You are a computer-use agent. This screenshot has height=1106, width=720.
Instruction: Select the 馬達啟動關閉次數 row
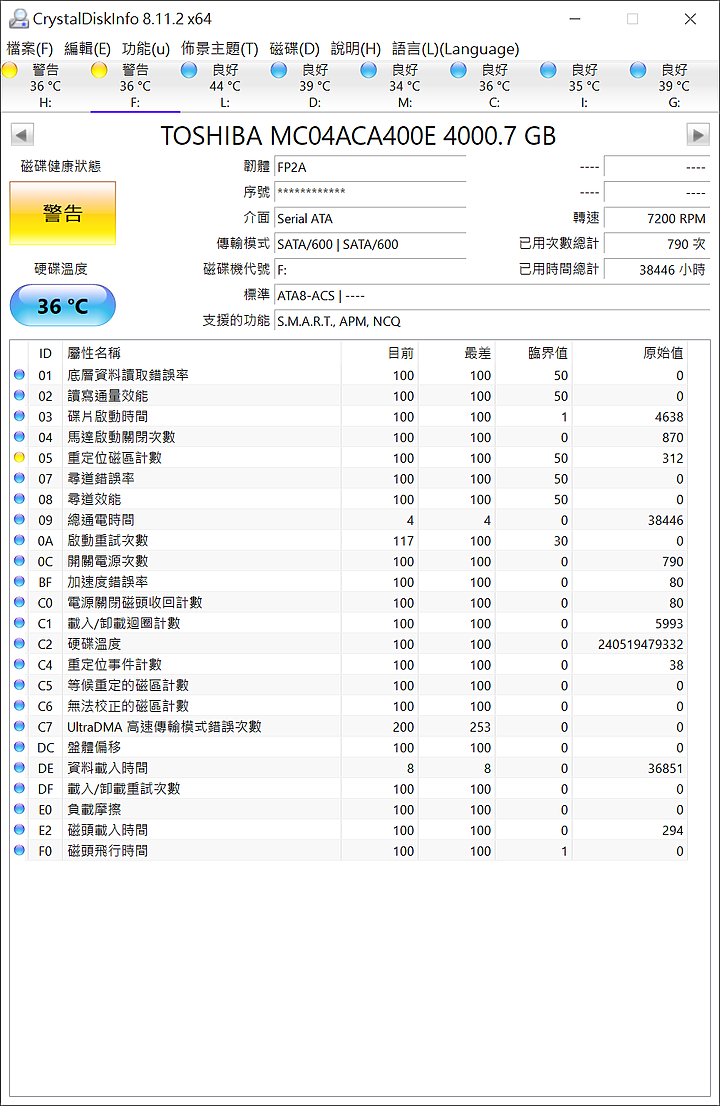pyautogui.click(x=350, y=437)
